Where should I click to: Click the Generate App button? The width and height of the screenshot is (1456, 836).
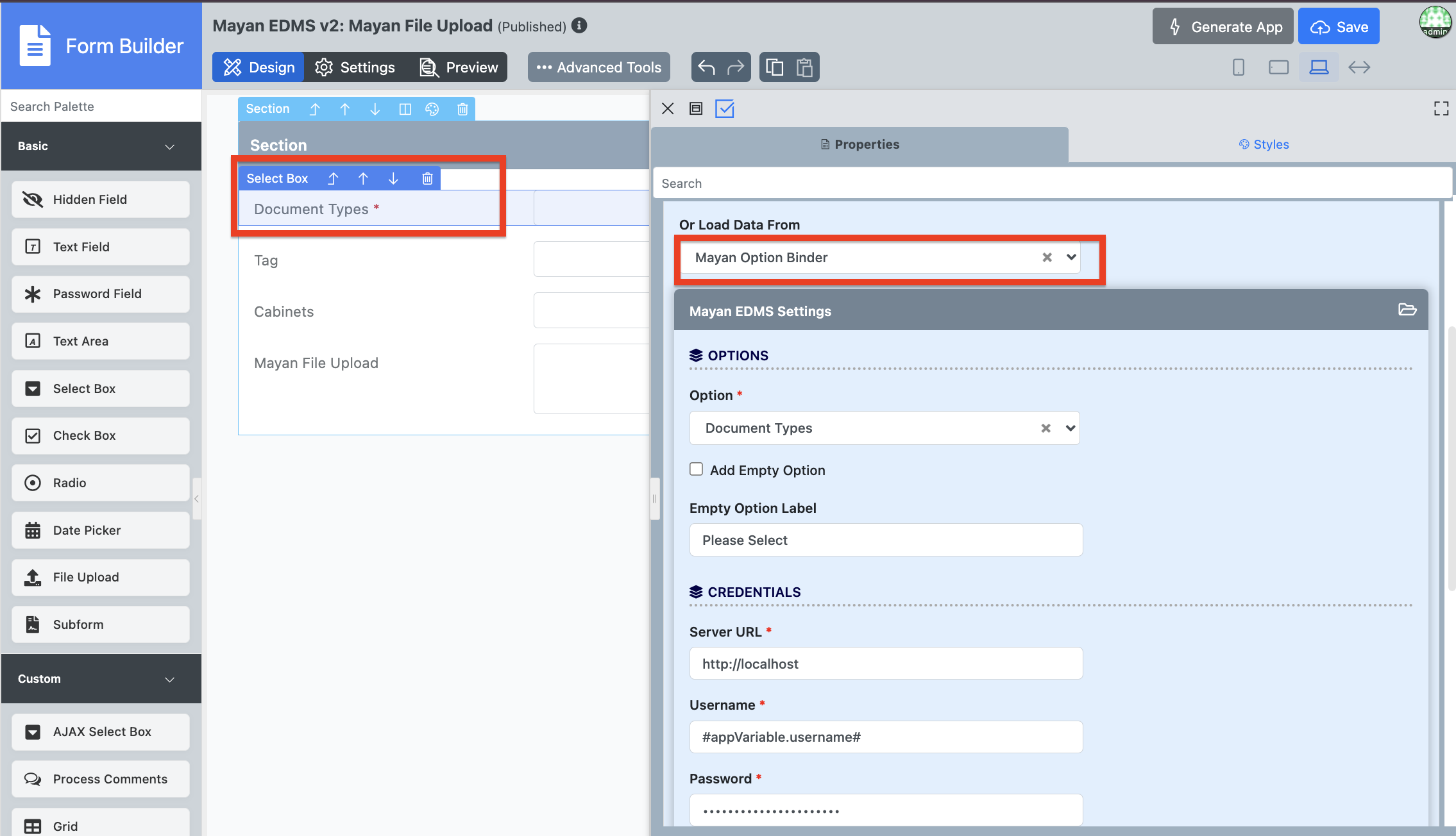coord(1223,26)
